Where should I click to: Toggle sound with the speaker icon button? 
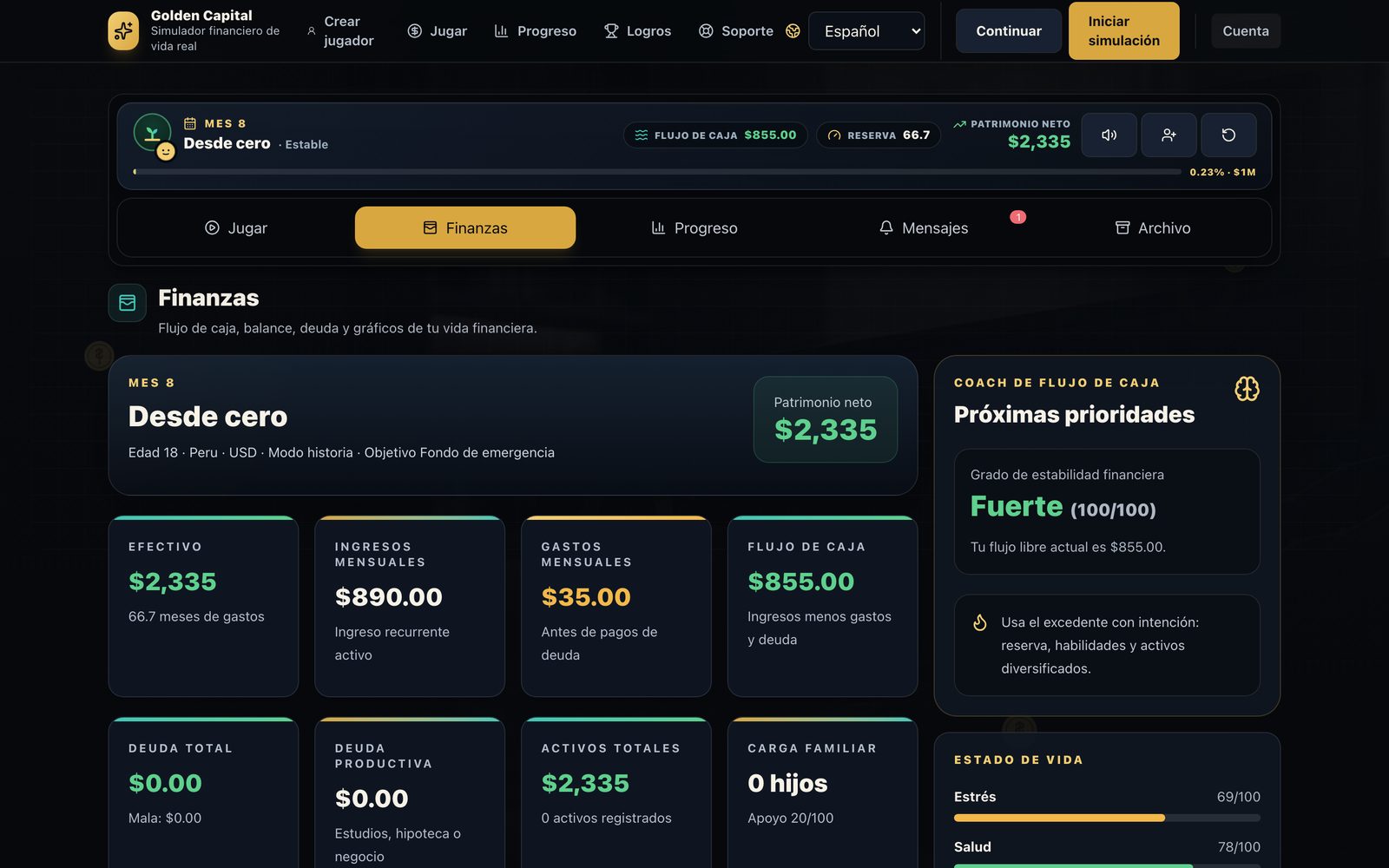(x=1109, y=135)
